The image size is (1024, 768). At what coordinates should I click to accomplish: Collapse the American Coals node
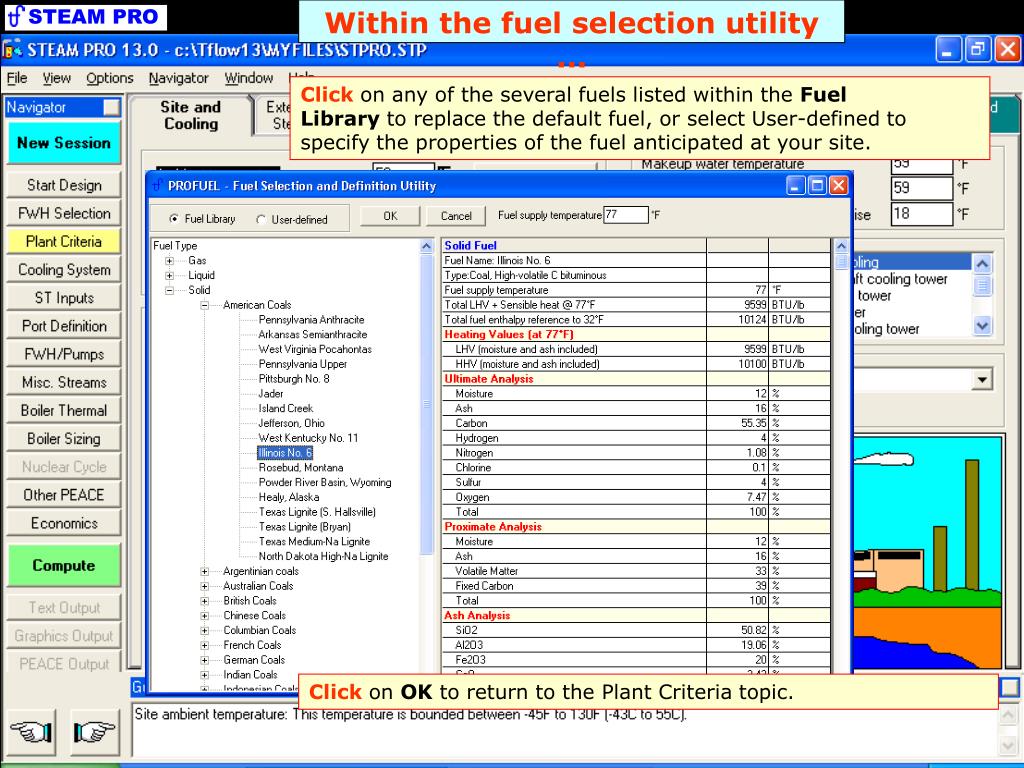[x=204, y=305]
